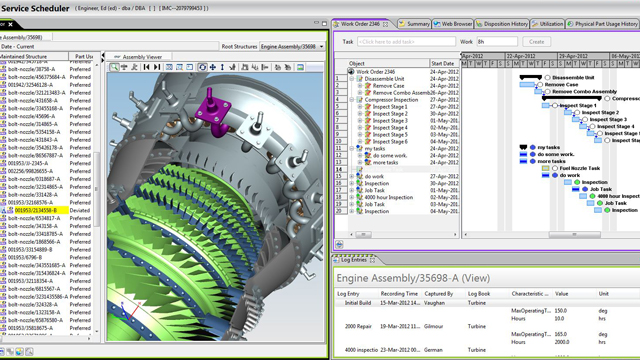
Task: Click the image snapshot icon in viewer toolbar
Action: [x=300, y=67]
